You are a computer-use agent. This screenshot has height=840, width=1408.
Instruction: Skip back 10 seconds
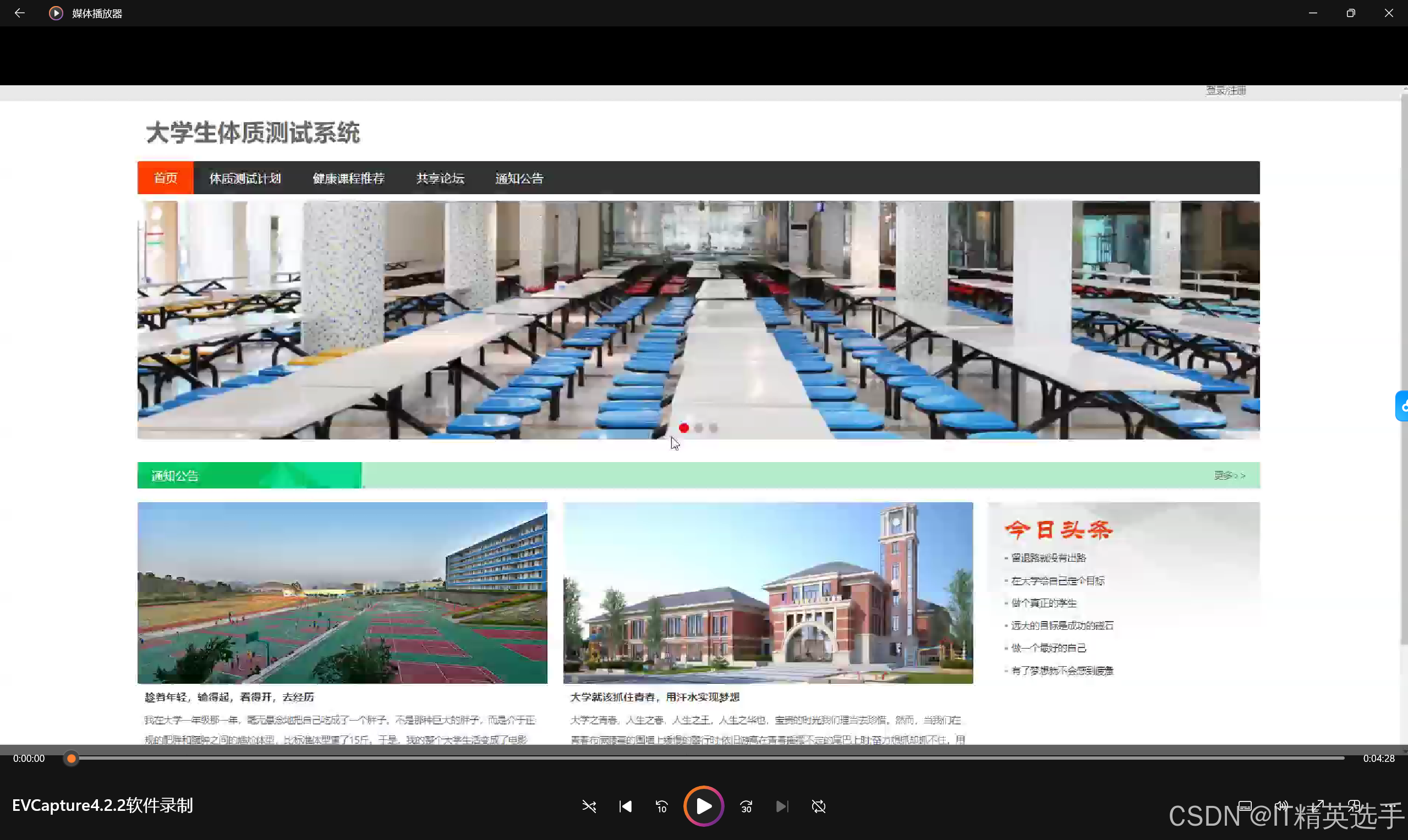point(661,806)
